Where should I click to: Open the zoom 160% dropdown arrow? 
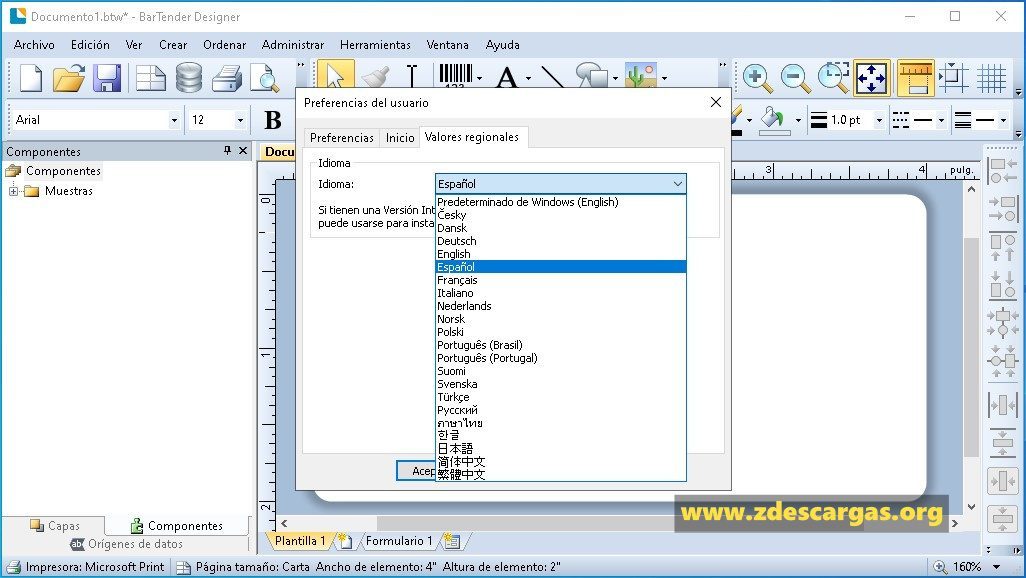coord(997,567)
